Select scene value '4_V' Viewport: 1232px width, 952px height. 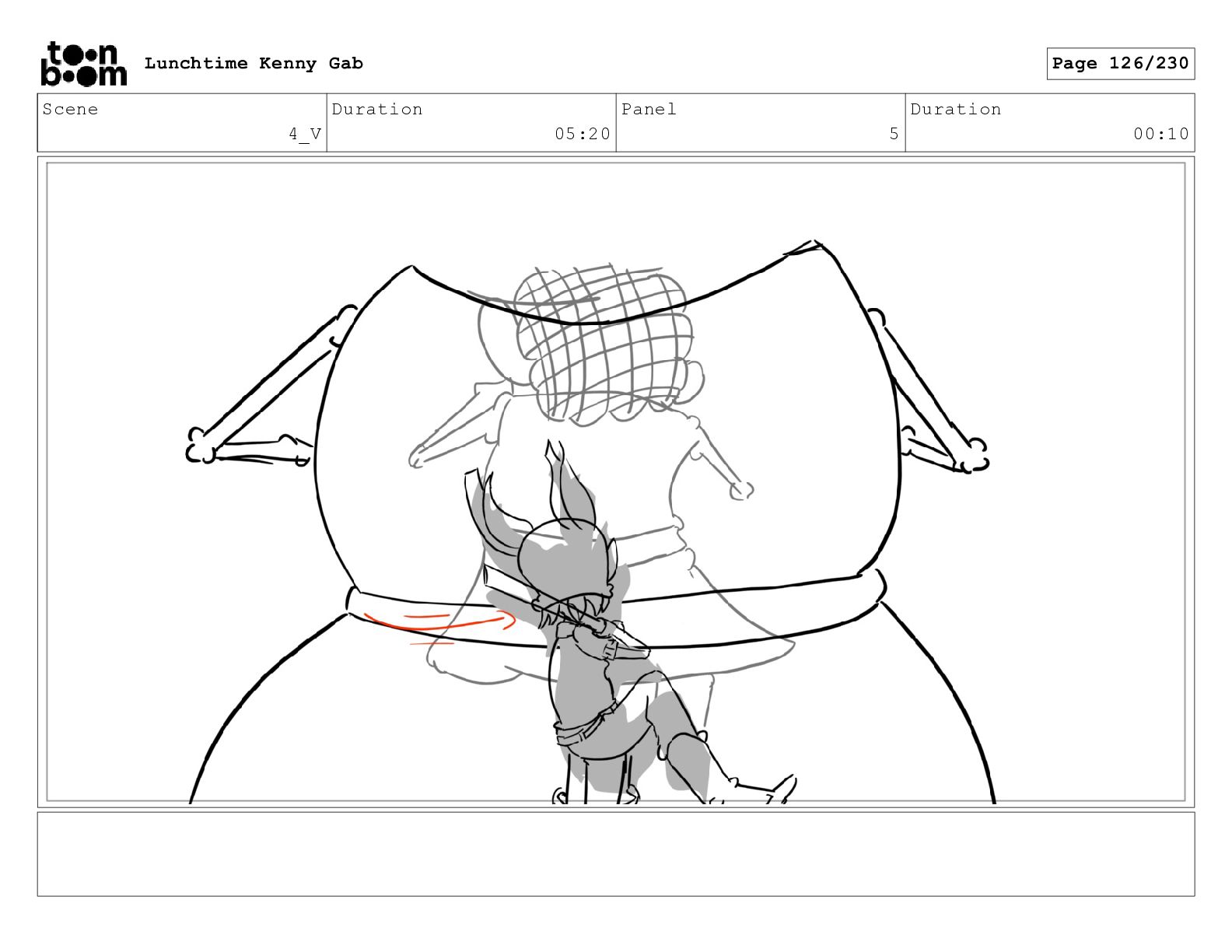point(305,135)
